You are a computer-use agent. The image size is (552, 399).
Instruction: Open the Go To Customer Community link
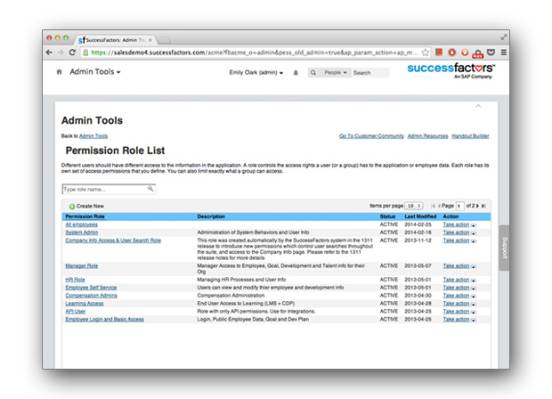(371, 136)
